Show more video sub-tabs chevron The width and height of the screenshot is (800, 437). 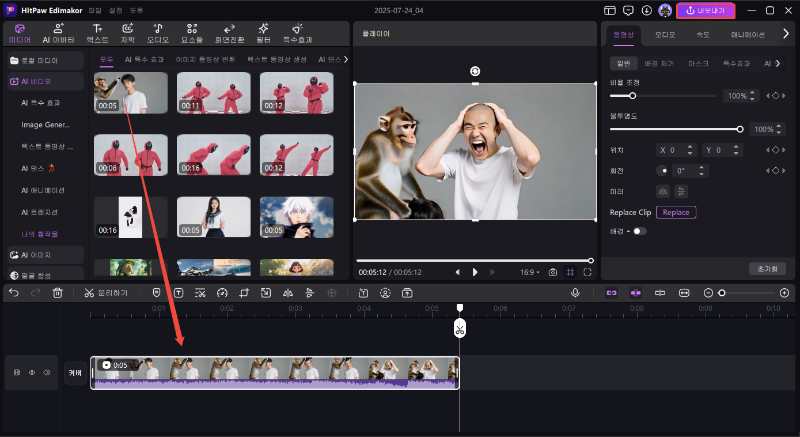(x=778, y=64)
